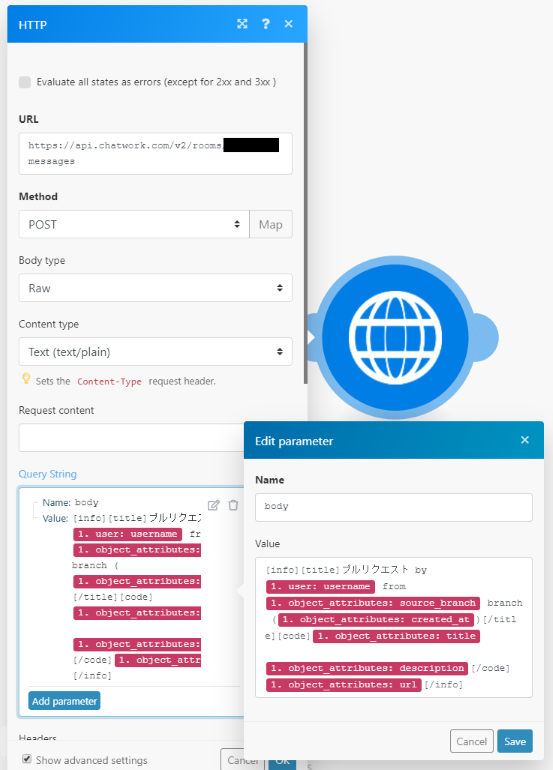Expand the HTTP dialog to fullscreen

pos(242,24)
